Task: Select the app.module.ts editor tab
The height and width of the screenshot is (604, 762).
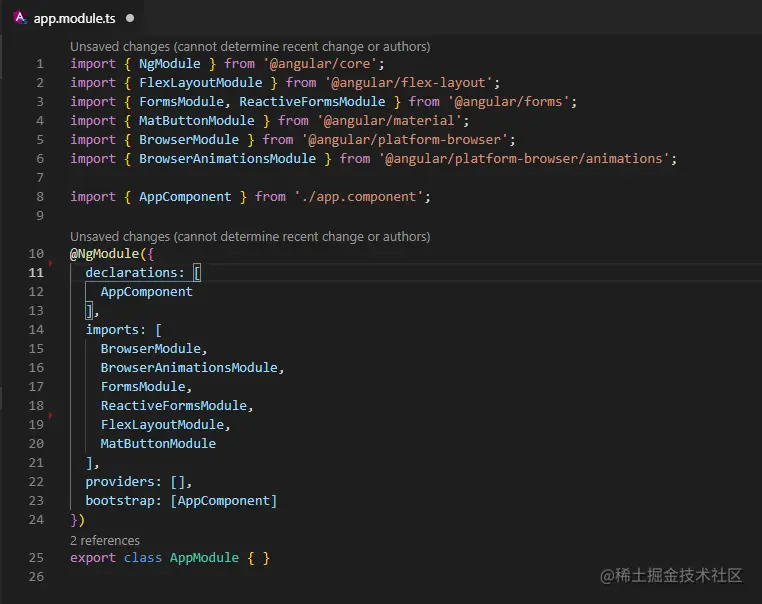Action: click(x=73, y=18)
